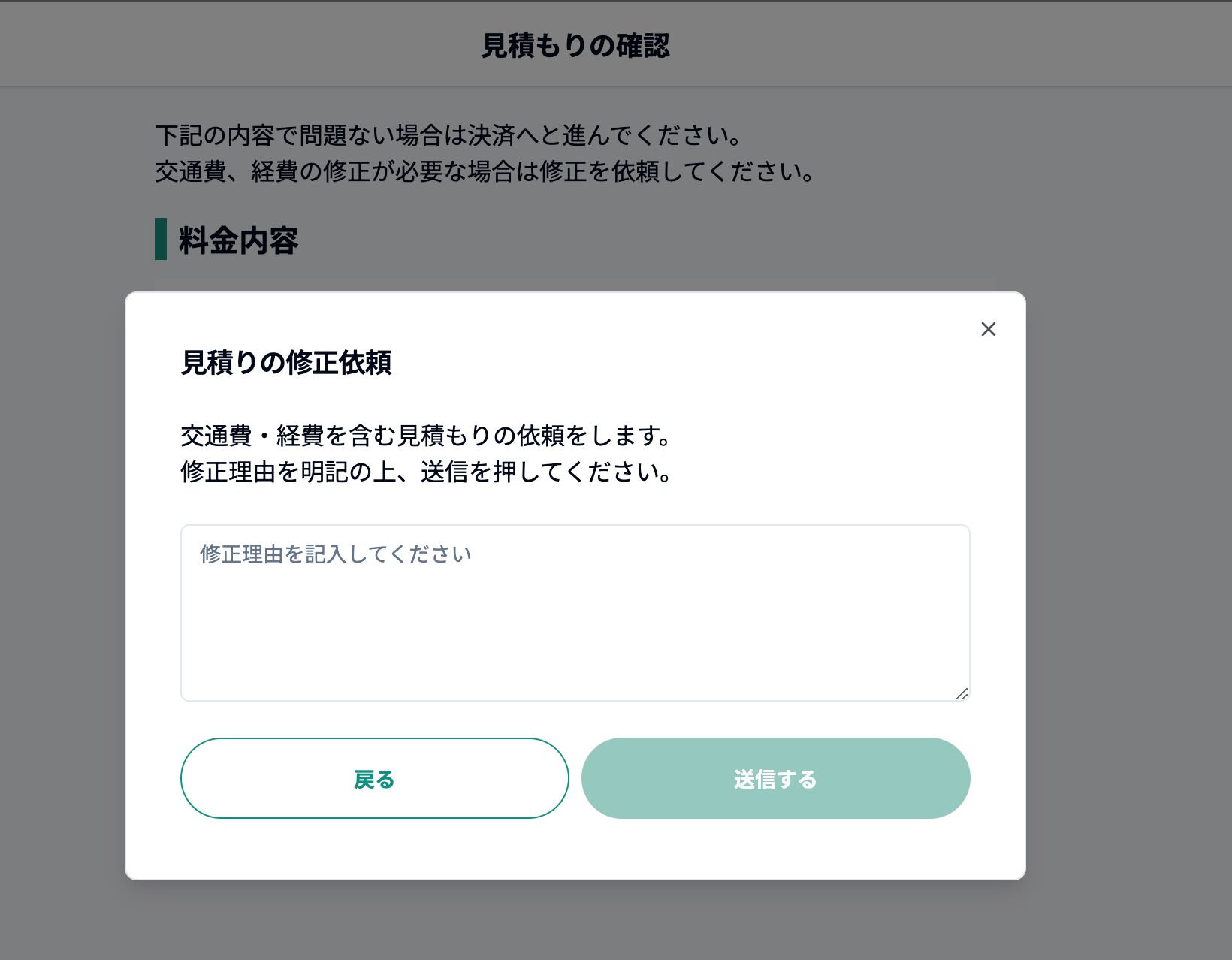
Task: Click the dimmed backdrop below the dialog
Action: tap(575, 921)
